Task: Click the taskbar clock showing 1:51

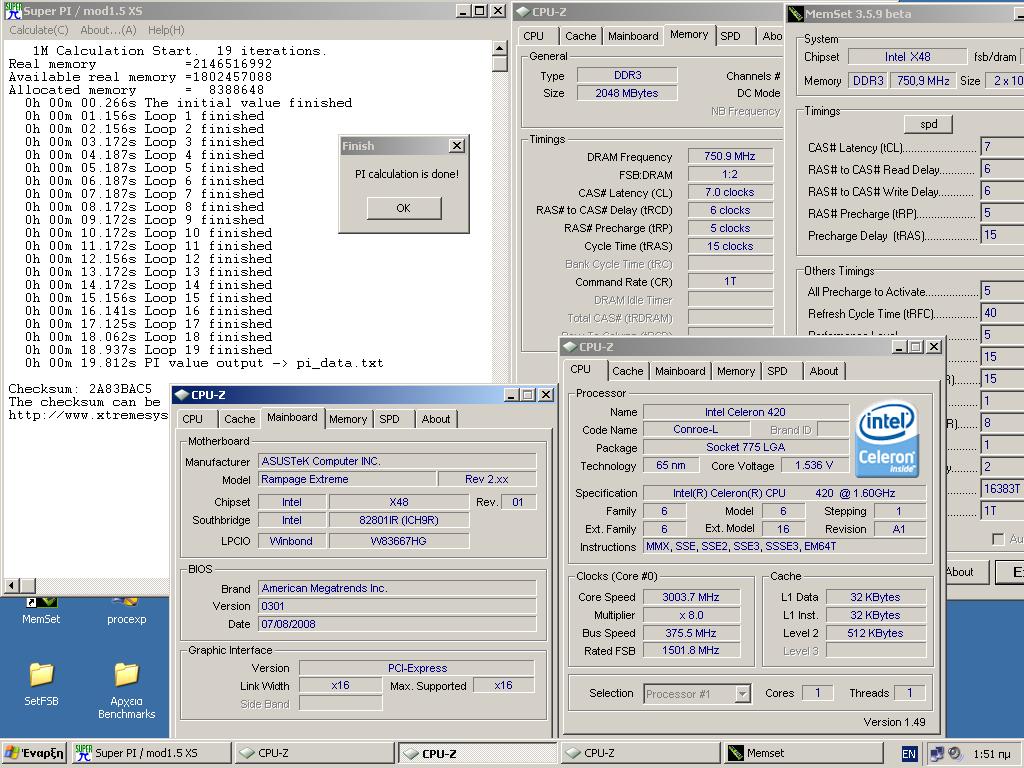Action: (x=991, y=754)
